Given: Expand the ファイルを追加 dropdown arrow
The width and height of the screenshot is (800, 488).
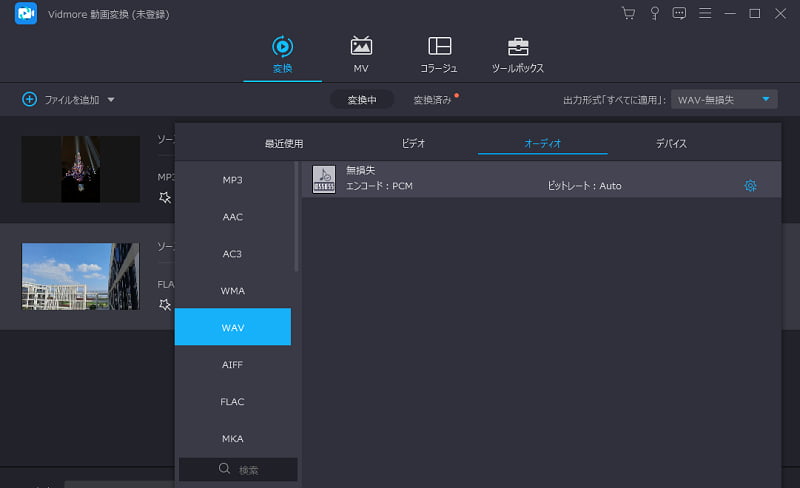Looking at the screenshot, I should (x=111, y=100).
